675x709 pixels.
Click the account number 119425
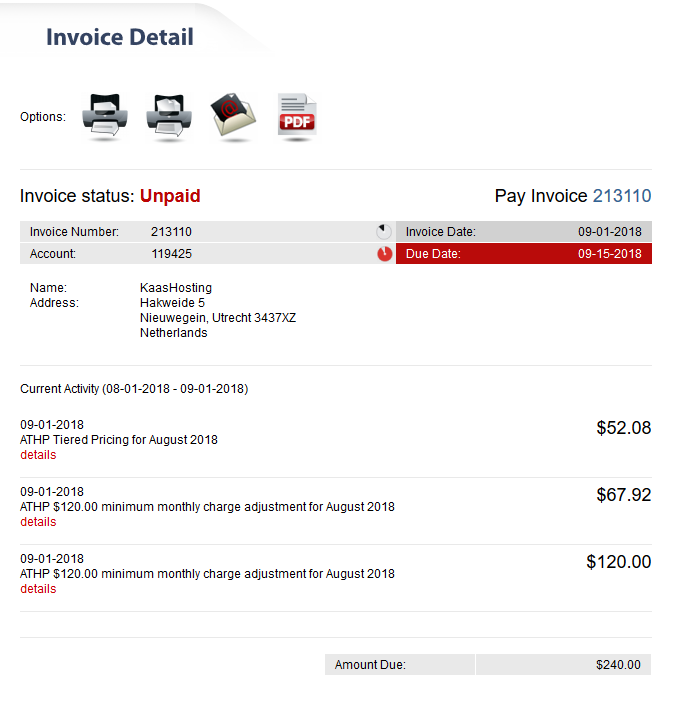pos(171,254)
